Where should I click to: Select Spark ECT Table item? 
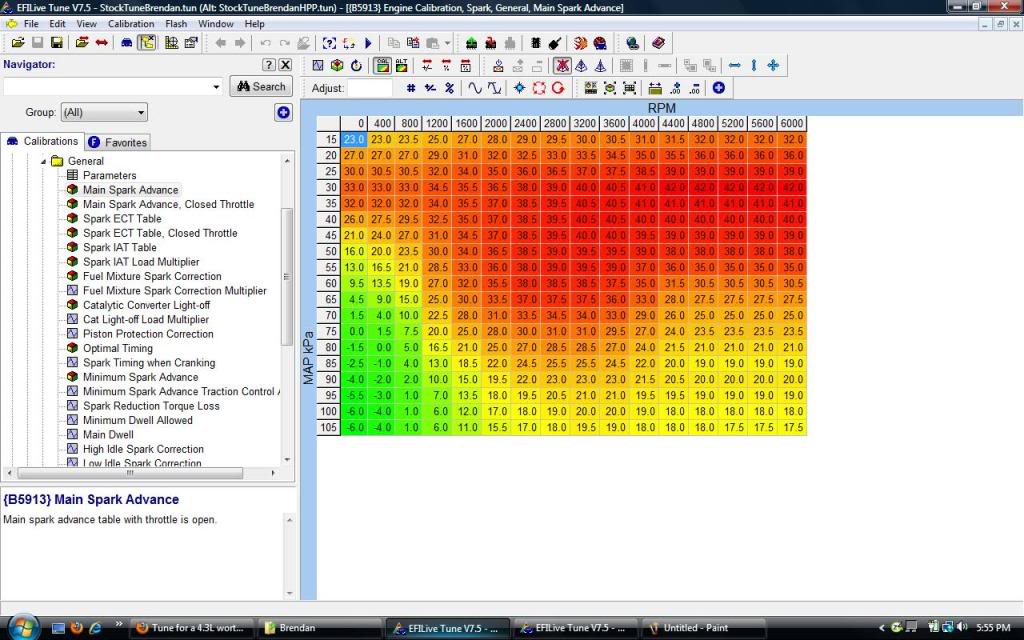pos(121,219)
